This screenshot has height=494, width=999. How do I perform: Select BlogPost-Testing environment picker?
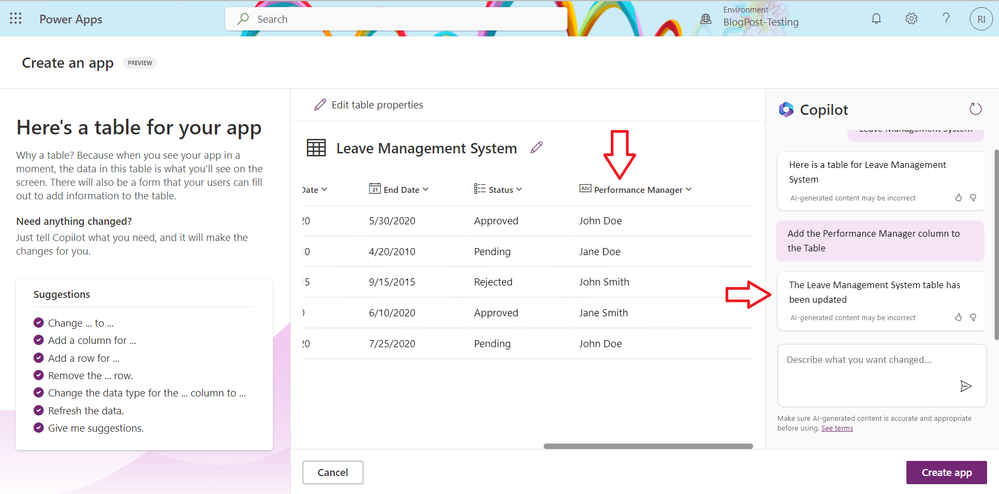(760, 22)
